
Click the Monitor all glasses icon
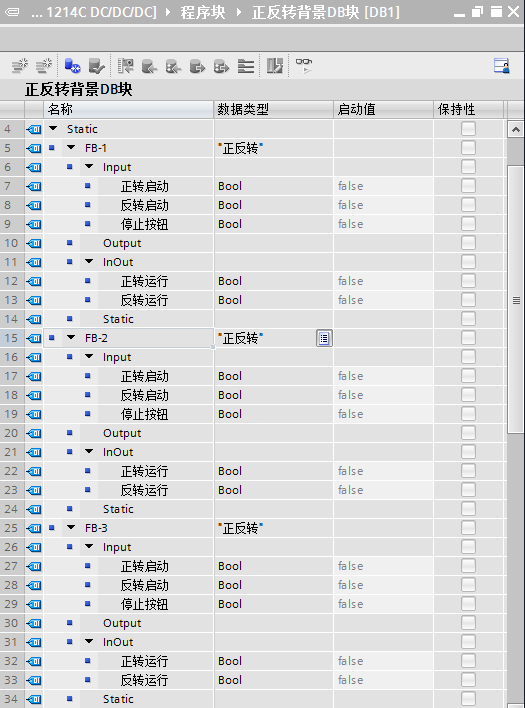304,66
